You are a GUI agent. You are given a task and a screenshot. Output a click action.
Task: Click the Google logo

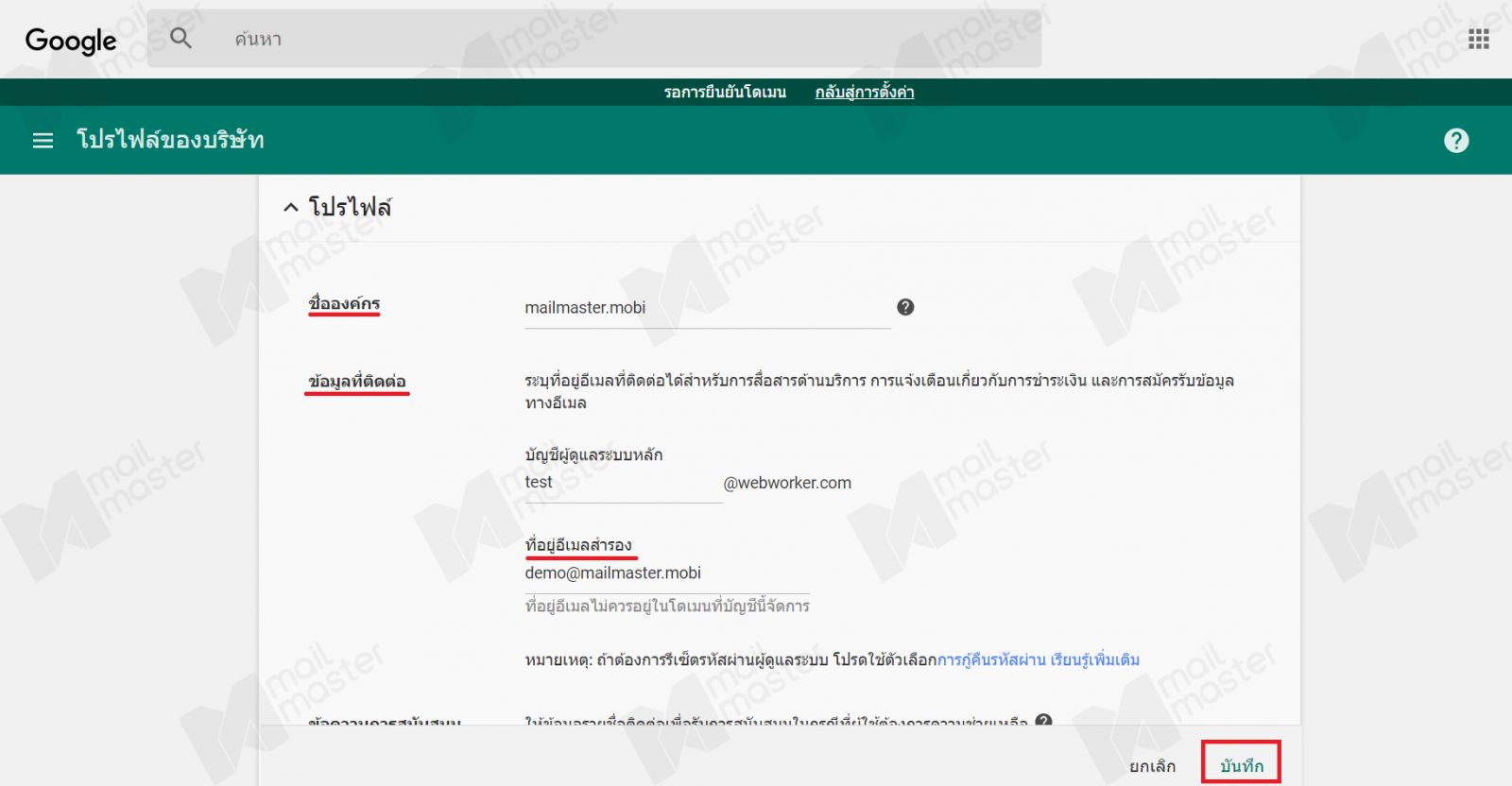[x=71, y=40]
